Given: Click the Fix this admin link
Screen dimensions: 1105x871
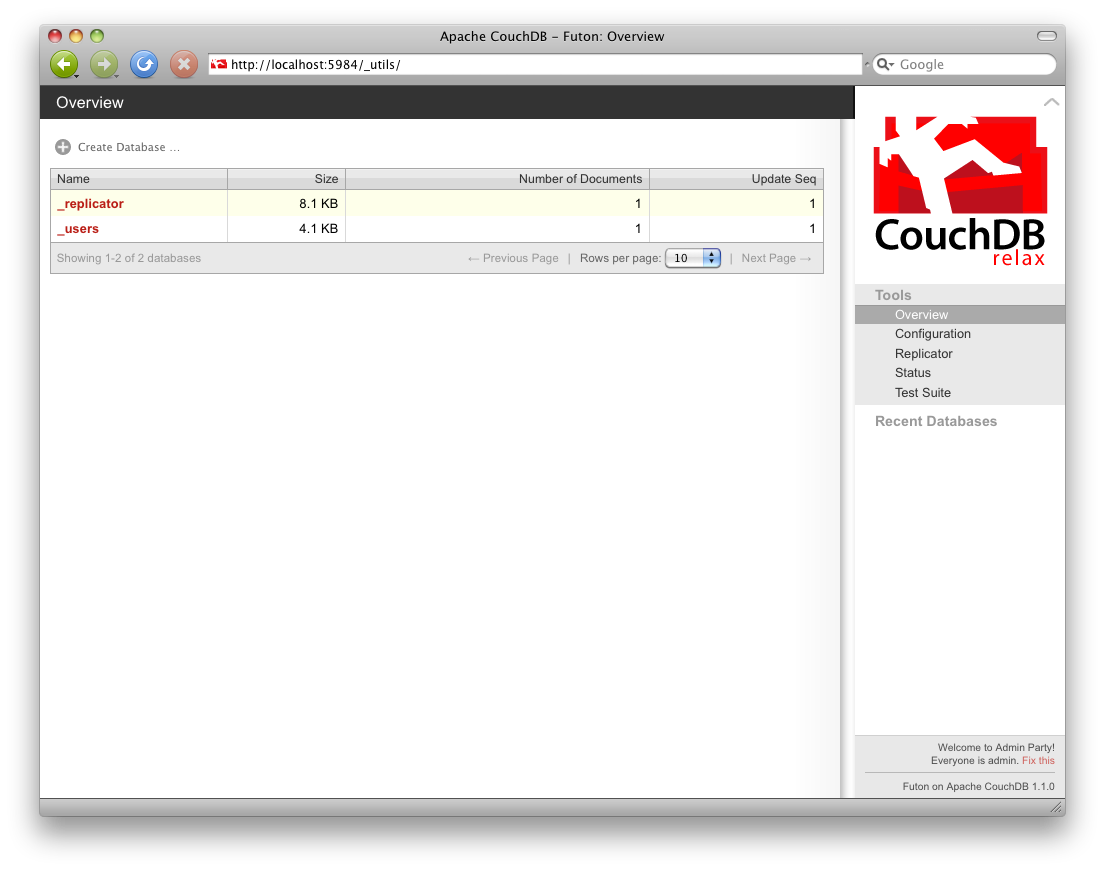Looking at the screenshot, I should pos(1038,761).
